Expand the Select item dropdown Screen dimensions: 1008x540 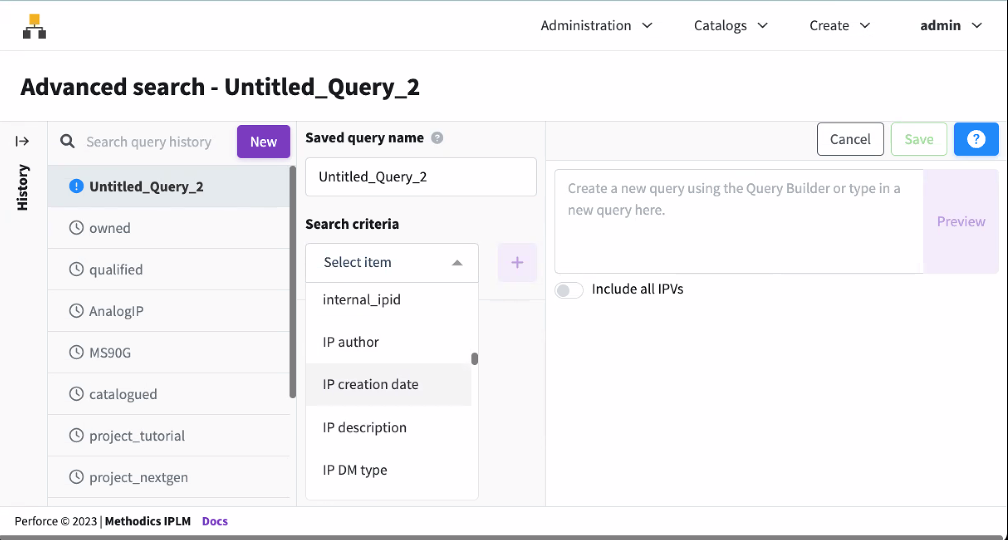pos(392,263)
